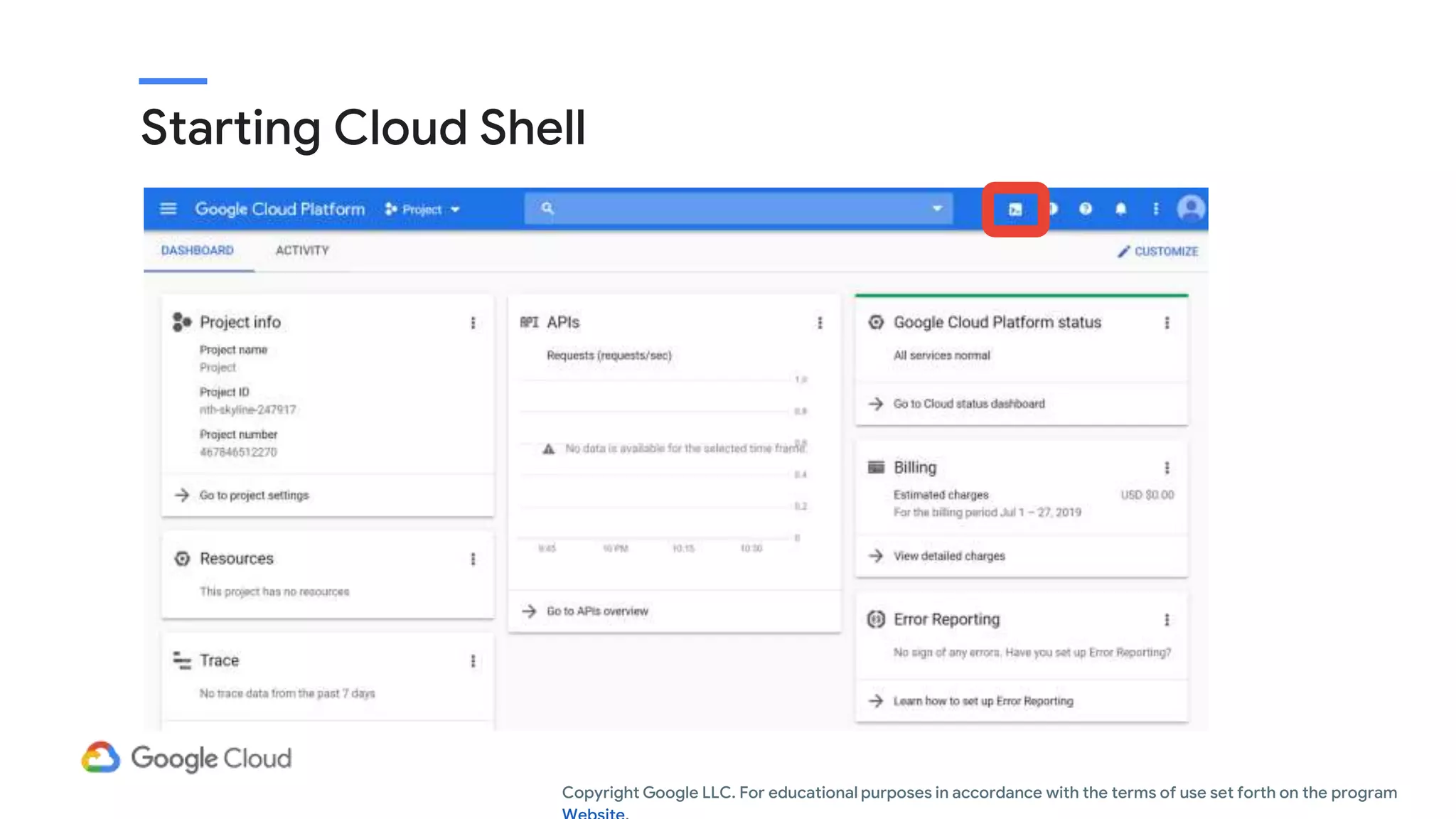Screen dimensions: 1456x819
Task: Activate Cloud Shell terminal icon
Action: point(1015,210)
